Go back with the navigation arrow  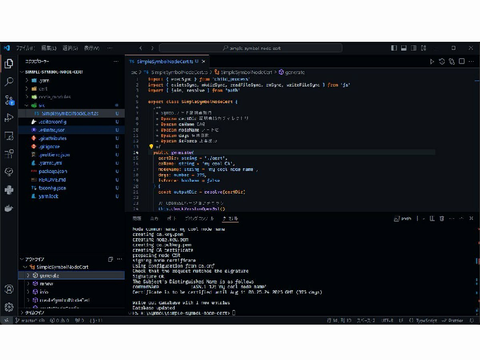point(141,48)
